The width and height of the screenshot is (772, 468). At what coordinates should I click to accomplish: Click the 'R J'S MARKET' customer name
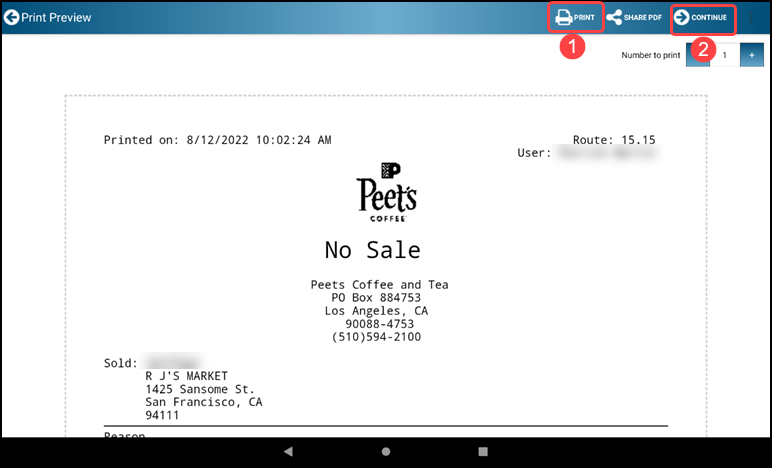(186, 376)
